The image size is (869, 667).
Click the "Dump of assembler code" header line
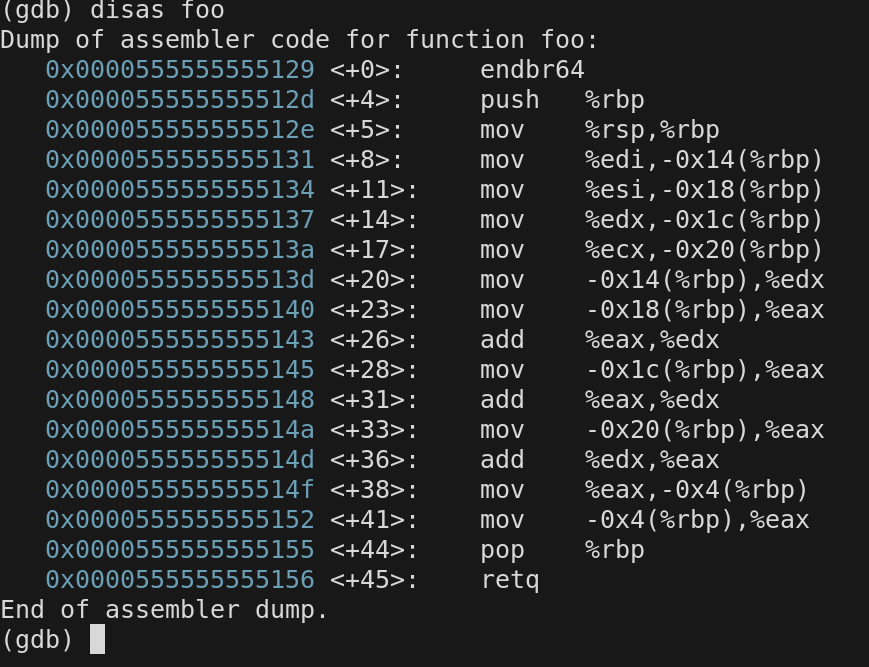click(x=299, y=41)
